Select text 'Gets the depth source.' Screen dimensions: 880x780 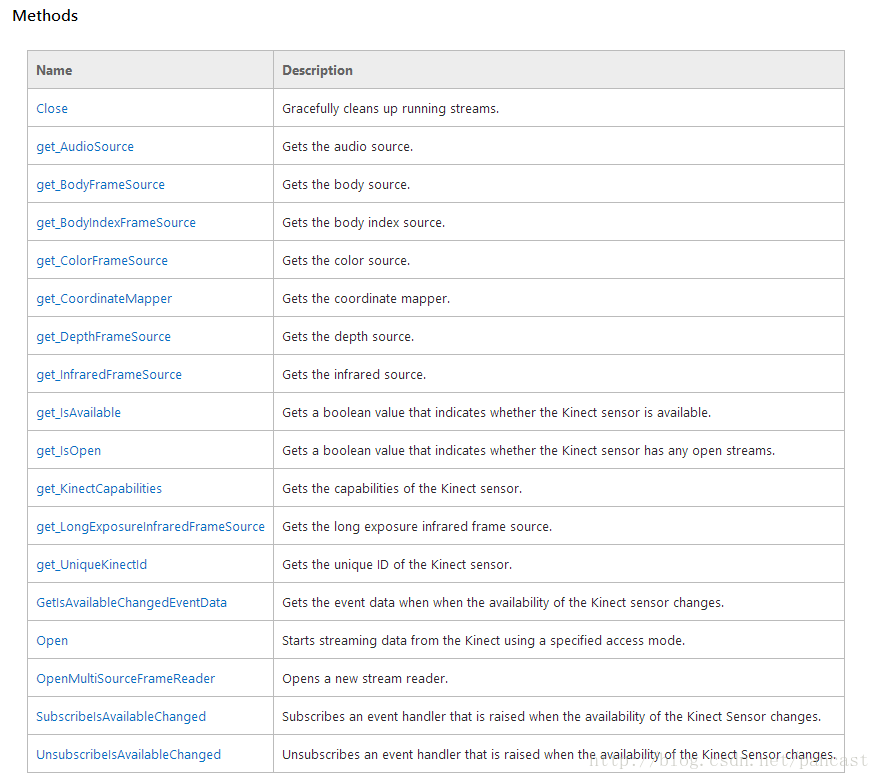(x=348, y=337)
